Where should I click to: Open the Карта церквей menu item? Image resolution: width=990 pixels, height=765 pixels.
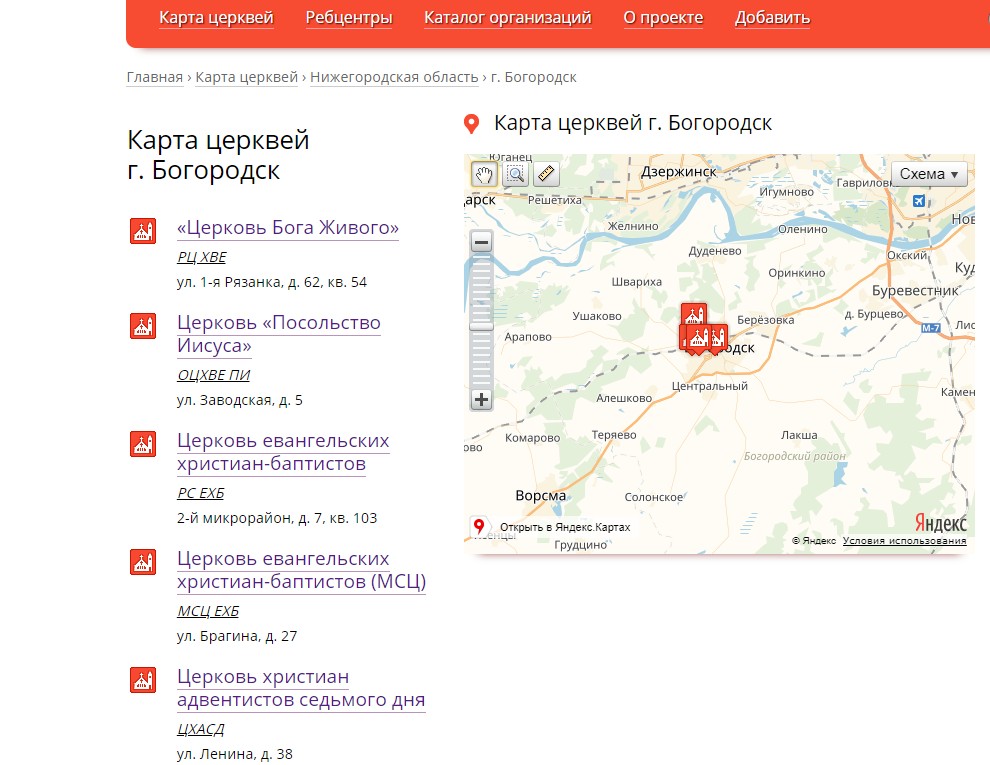pos(216,18)
